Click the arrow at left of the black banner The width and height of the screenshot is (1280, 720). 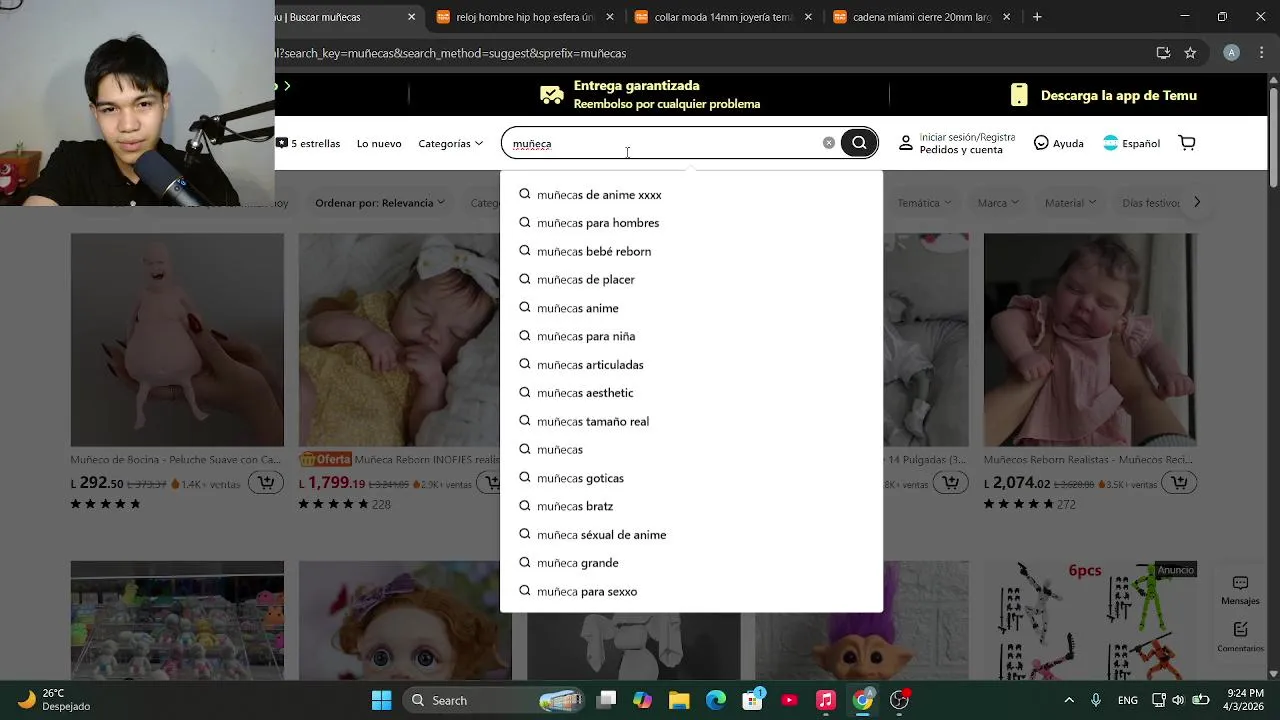tap(287, 86)
